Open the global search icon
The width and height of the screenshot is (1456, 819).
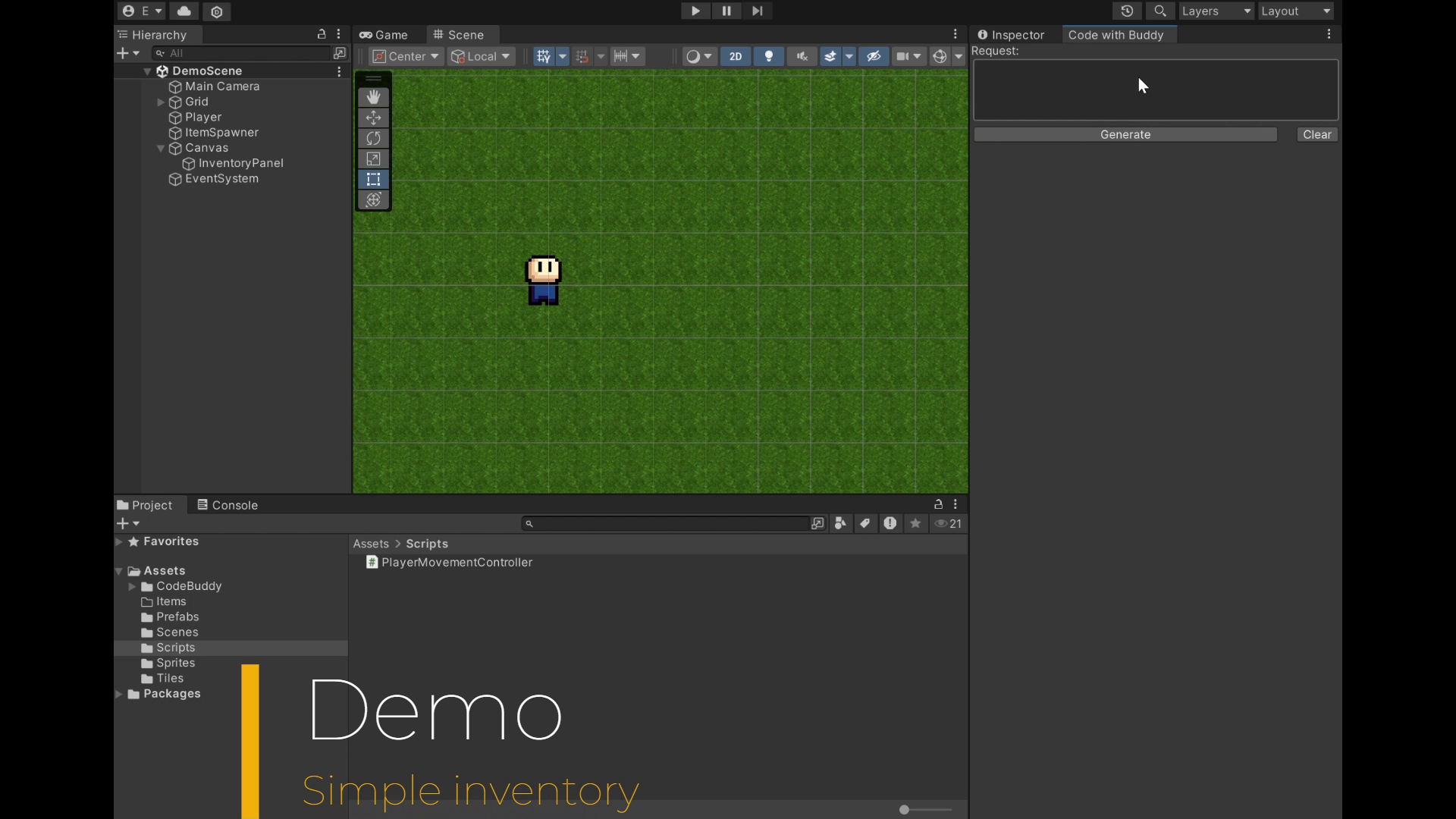click(1159, 11)
